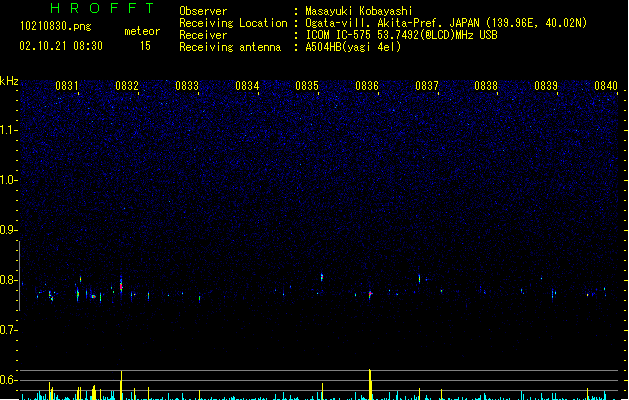Click the meteor echo just before 0837
This screenshot has height=400, width=629.
pos(420,279)
